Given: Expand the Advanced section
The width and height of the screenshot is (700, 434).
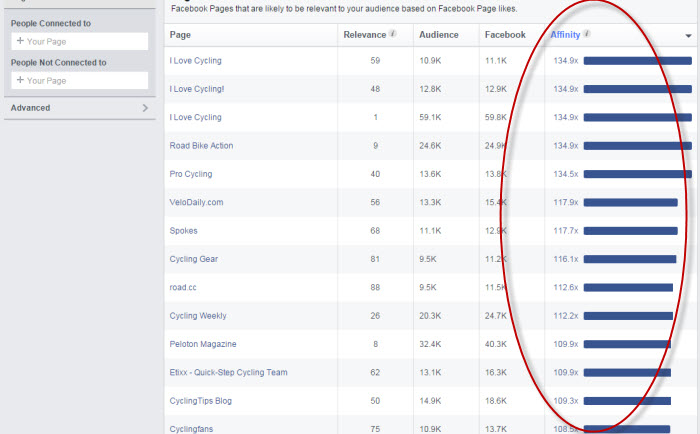Looking at the screenshot, I should 79,108.
